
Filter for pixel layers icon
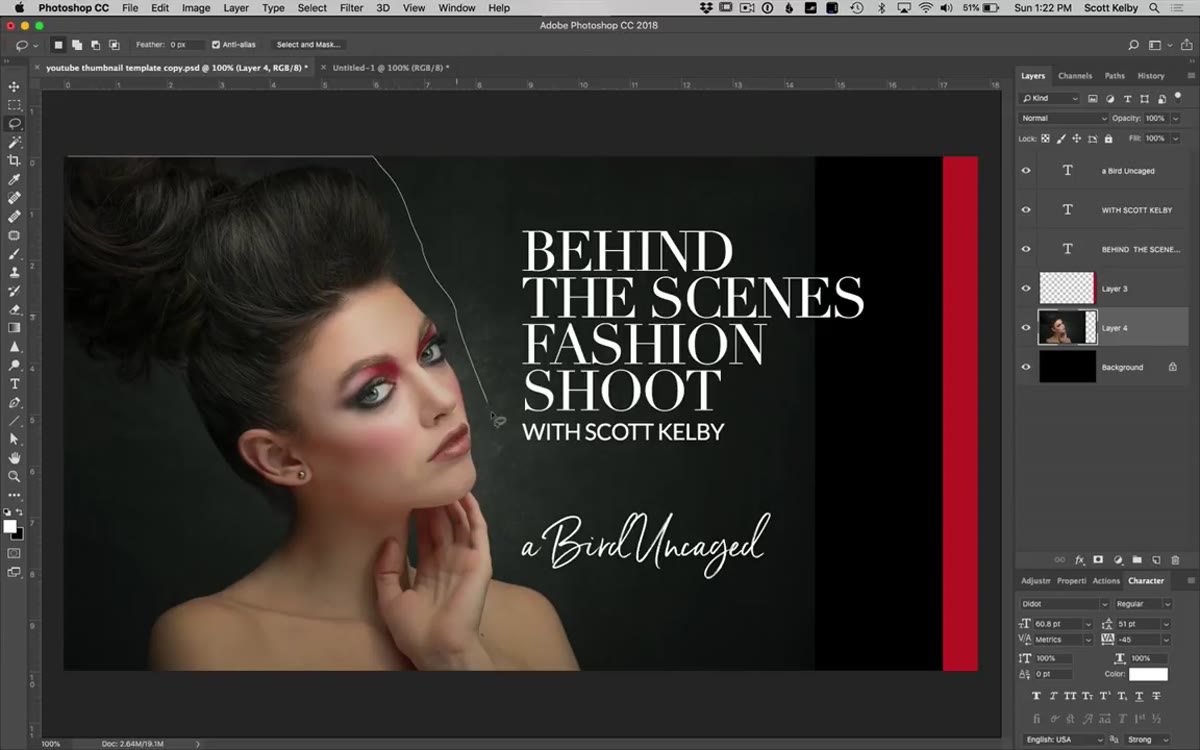pyautogui.click(x=1093, y=99)
